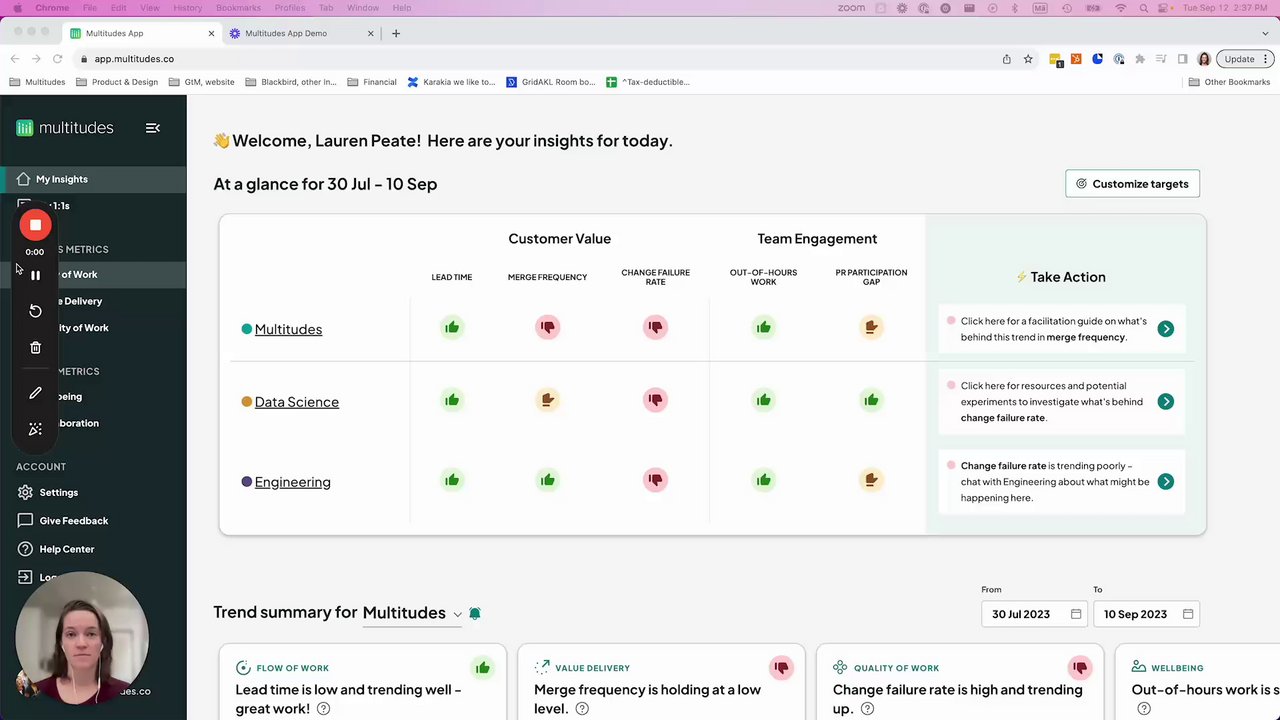Viewport: 1280px width, 720px height.
Task: Open the Data Science team link
Action: click(296, 402)
